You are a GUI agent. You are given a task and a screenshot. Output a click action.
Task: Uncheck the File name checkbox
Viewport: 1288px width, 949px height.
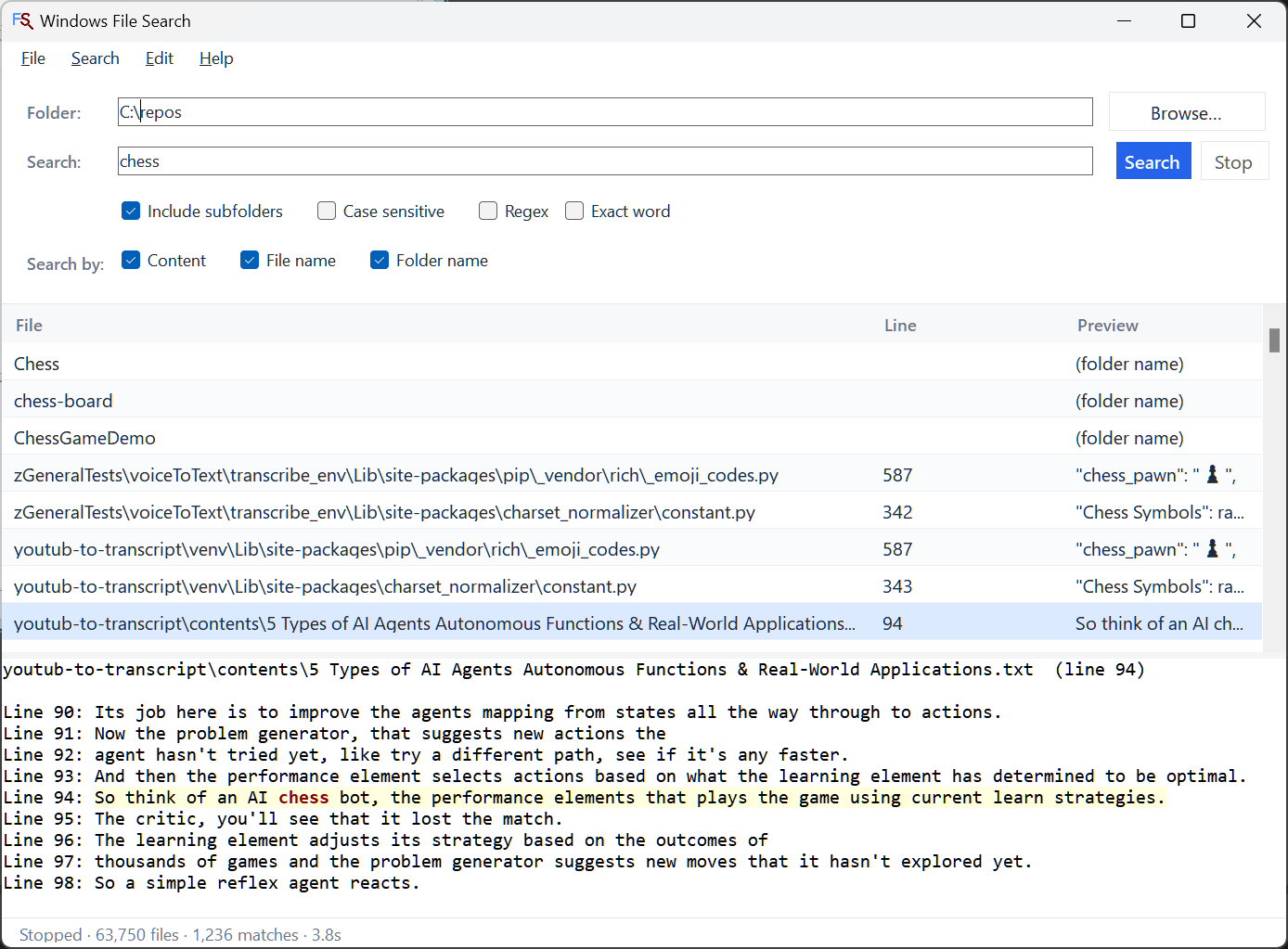[250, 261]
